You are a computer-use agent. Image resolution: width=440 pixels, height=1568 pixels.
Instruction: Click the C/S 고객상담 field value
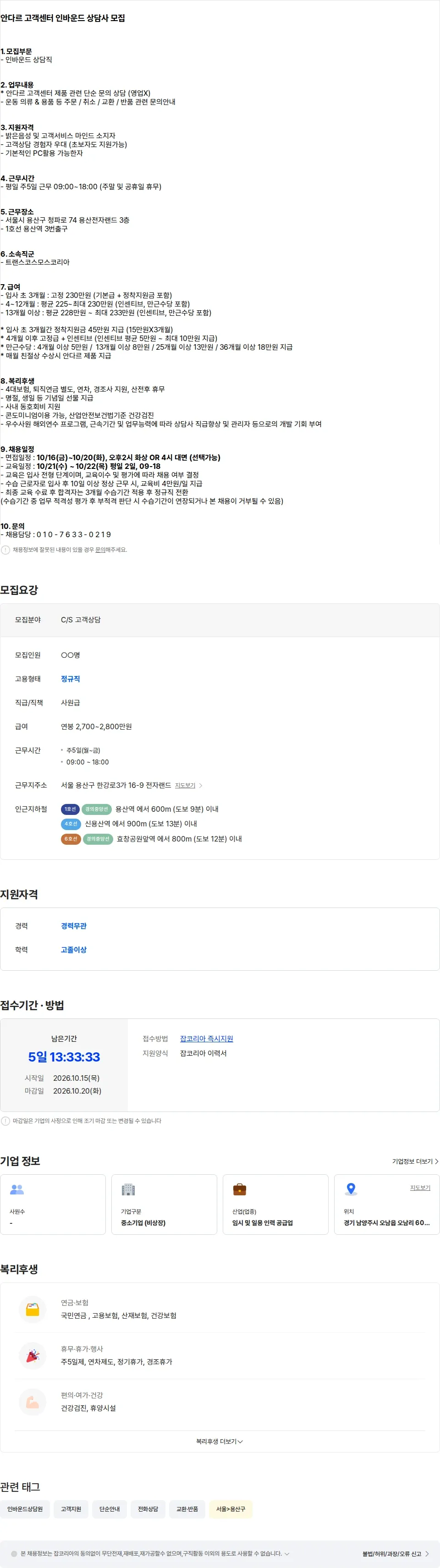(x=81, y=620)
